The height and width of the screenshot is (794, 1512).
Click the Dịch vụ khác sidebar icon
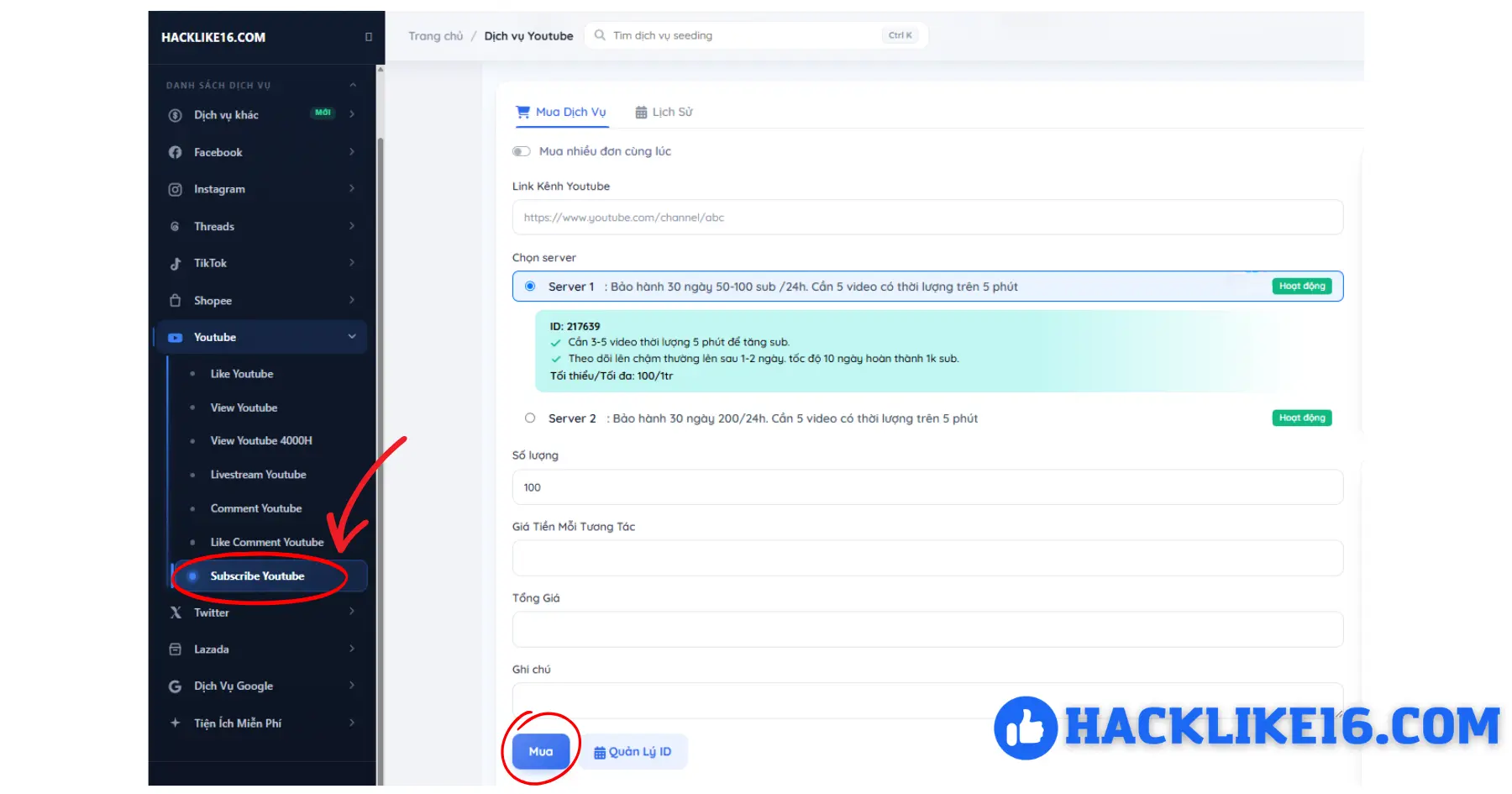(175, 115)
